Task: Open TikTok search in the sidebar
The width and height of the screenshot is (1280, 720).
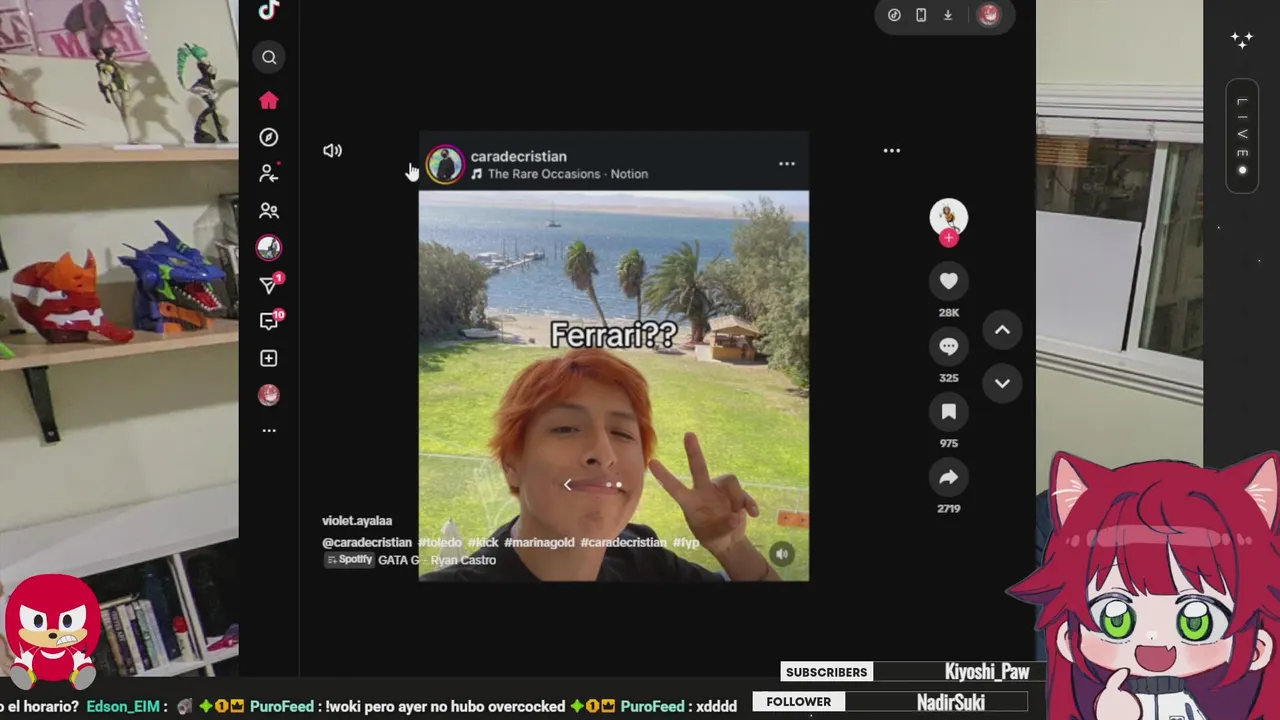Action: point(269,58)
